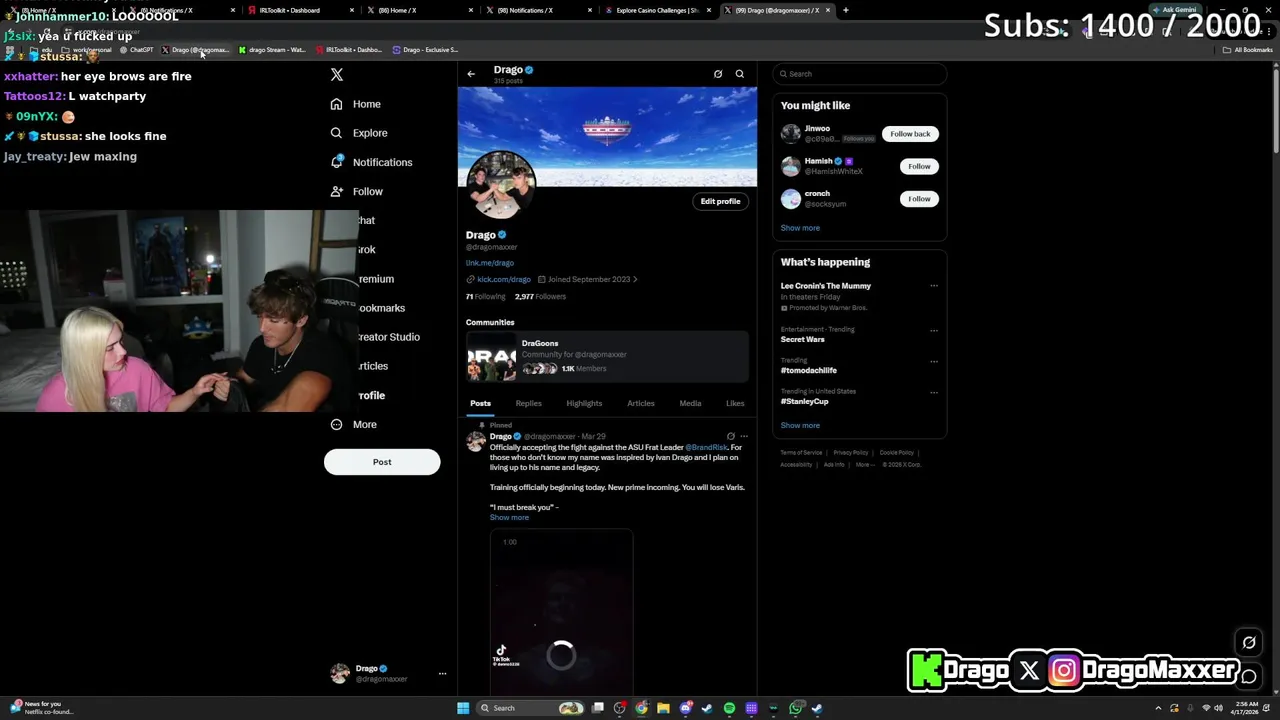Click the Grok icon in the profile header
This screenshot has width=1280, height=720.
[718, 74]
